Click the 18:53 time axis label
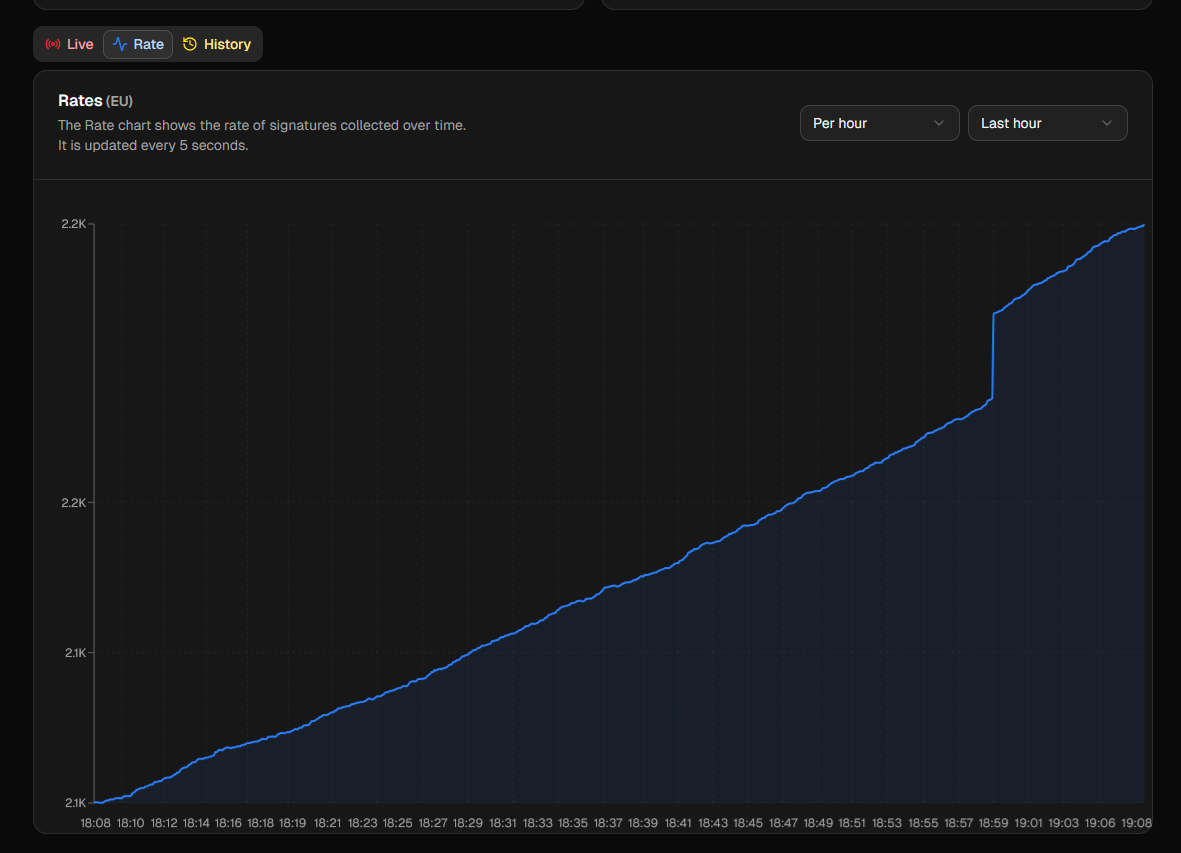Viewport: 1181px width, 853px height. pyautogui.click(x=887, y=823)
